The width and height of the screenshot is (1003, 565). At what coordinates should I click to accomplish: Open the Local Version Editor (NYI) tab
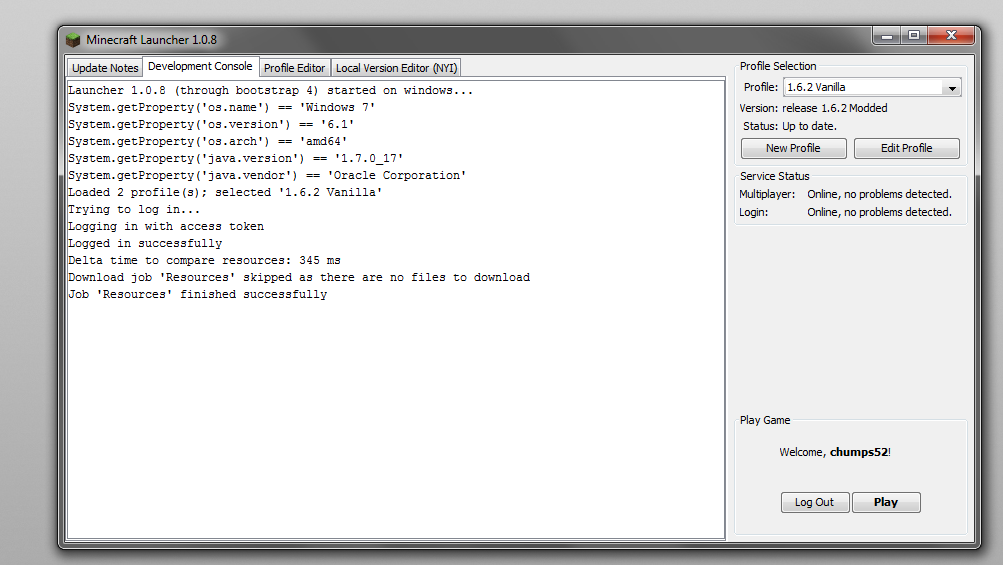[396, 68]
